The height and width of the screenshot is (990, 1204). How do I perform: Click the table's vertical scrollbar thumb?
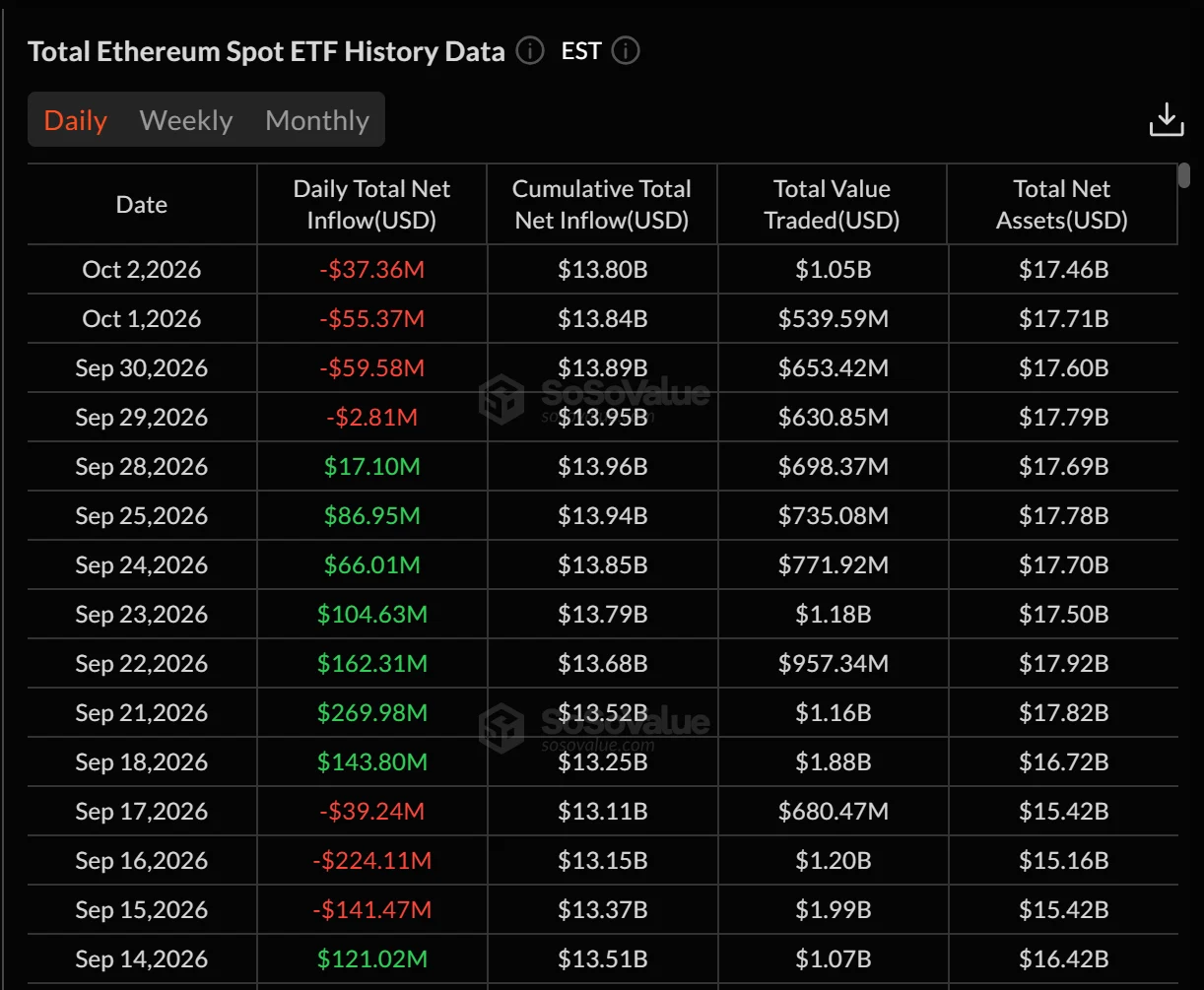1184,175
